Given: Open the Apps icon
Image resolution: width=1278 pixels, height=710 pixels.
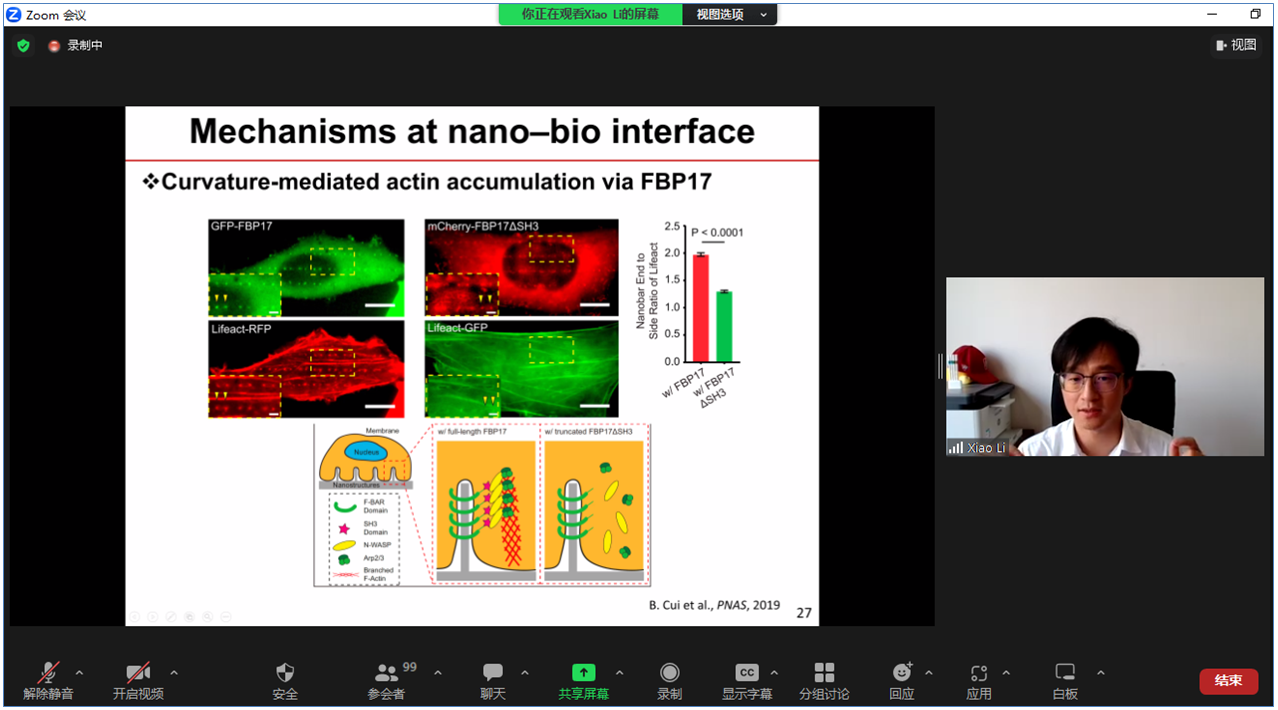Looking at the screenshot, I should (979, 673).
